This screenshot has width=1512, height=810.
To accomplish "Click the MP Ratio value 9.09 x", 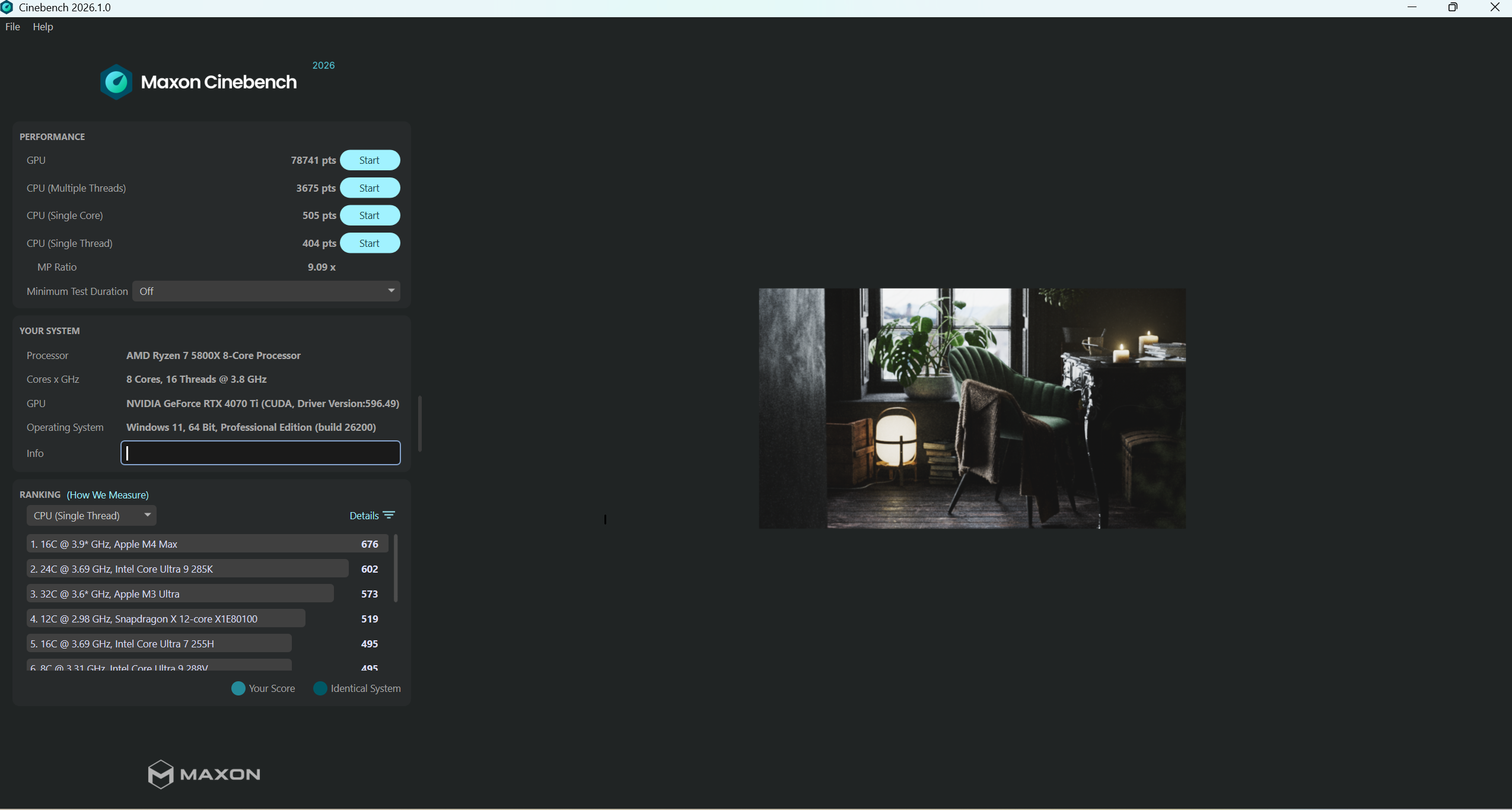I will (322, 267).
